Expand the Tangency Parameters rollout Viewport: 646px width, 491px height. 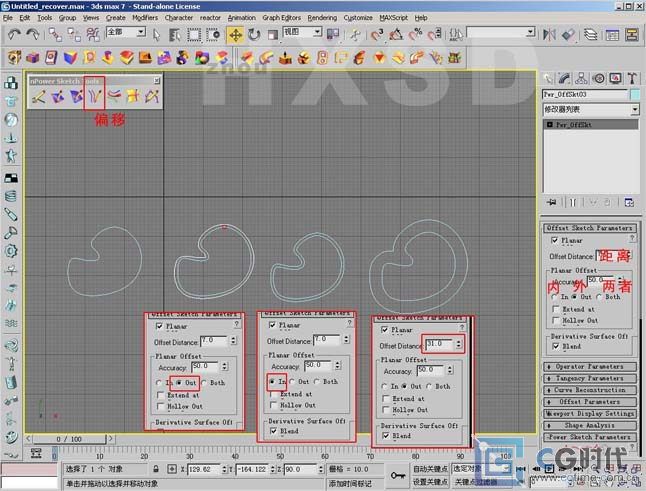[x=590, y=378]
